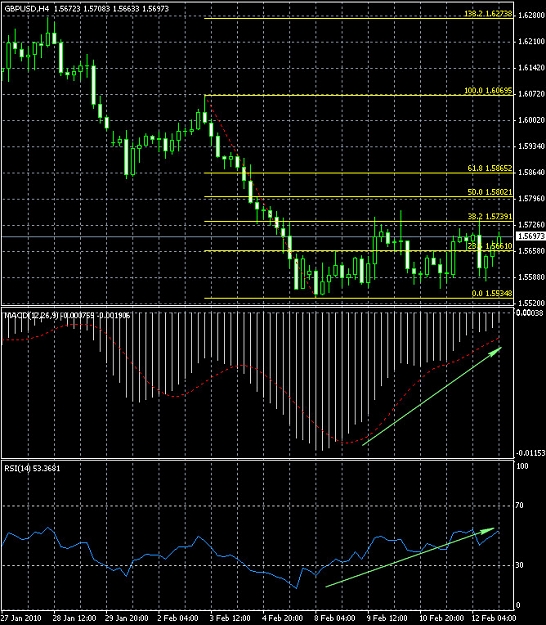Click the 1.59340 price axis value
The height and width of the screenshot is (625, 546).
531,146
